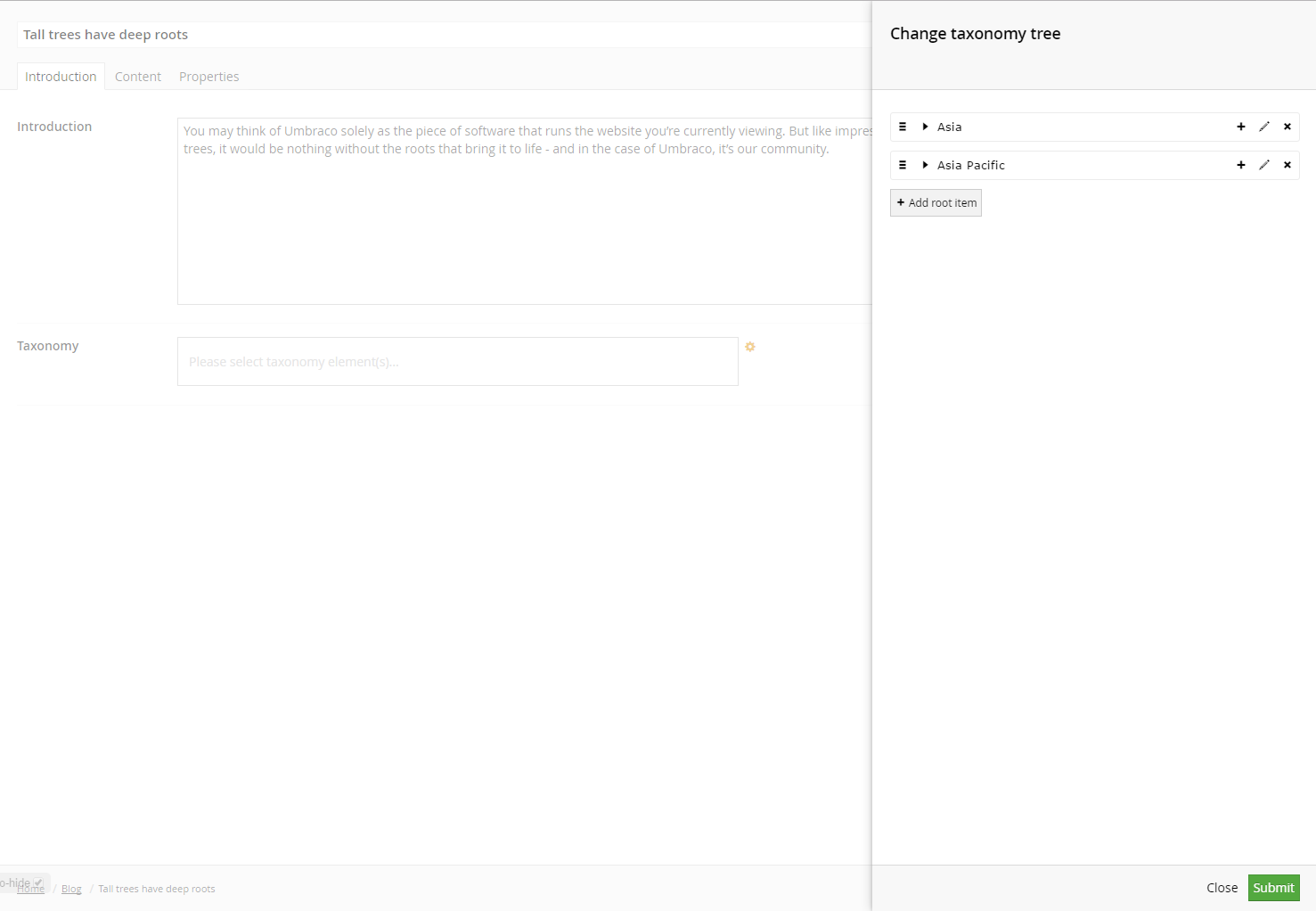Submit the taxonomy tree changes

(1273, 888)
